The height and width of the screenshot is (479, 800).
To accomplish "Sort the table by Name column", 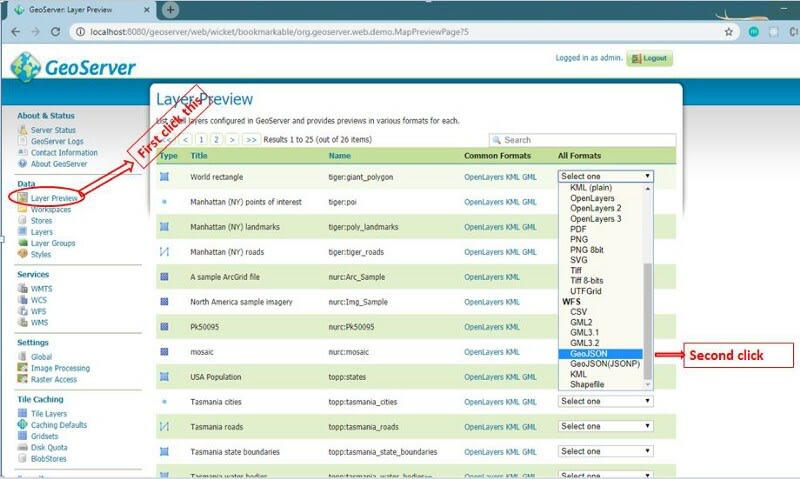I will tap(339, 156).
